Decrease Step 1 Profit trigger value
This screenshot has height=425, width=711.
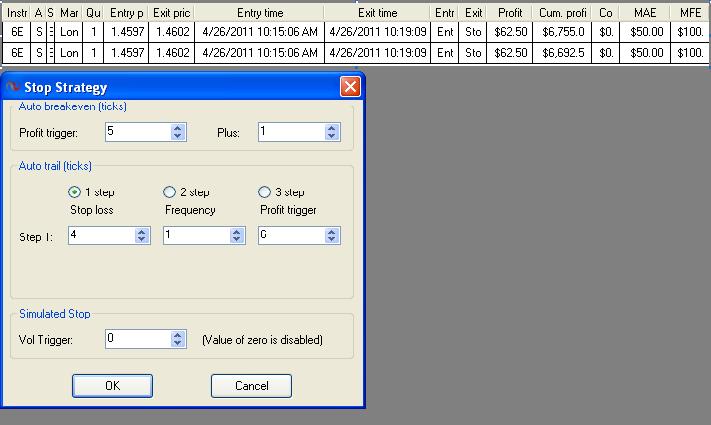(331, 239)
